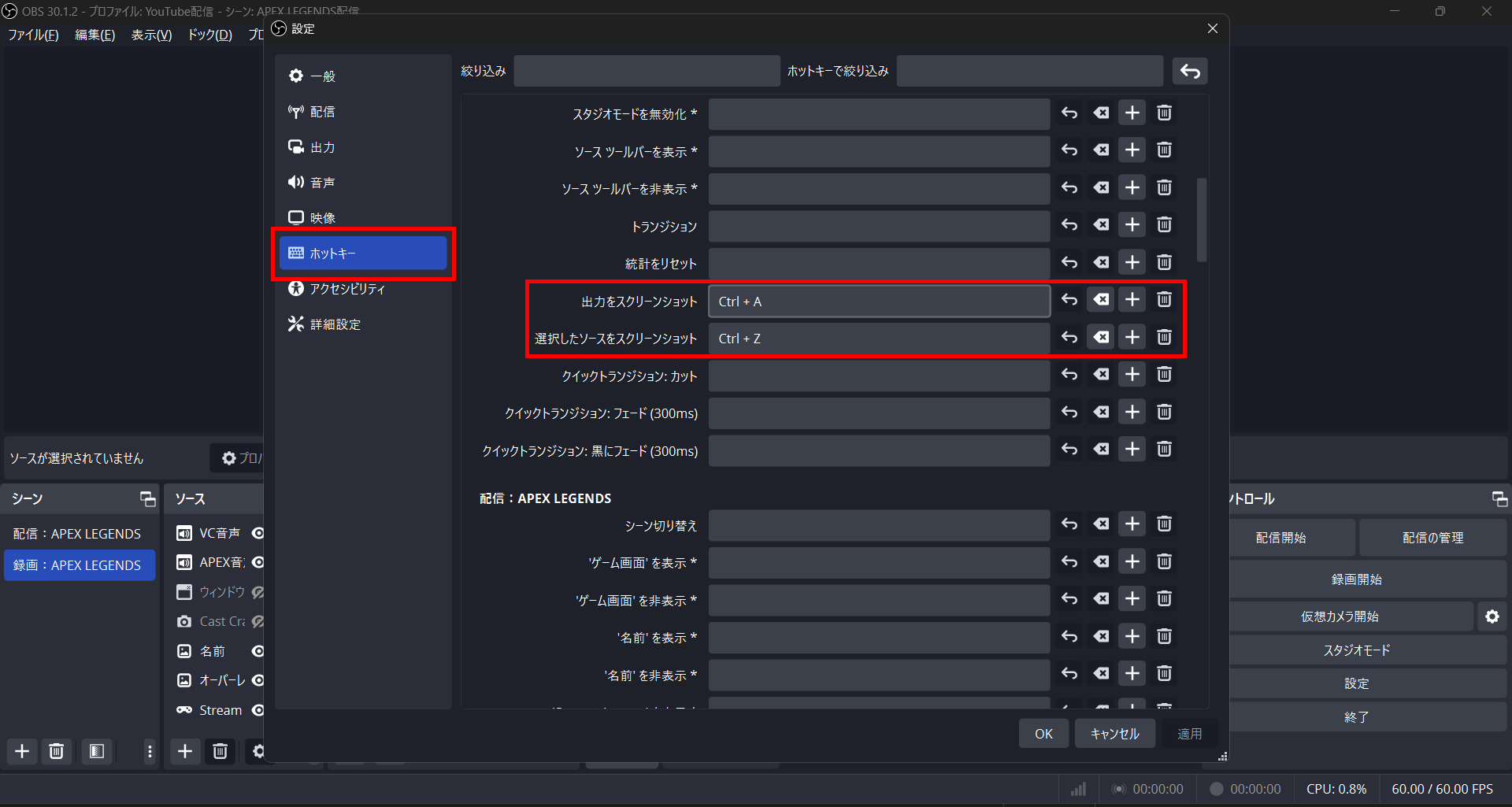Reset the スタジオモードを無効化 hotkey with undo arrow
The image size is (1512, 807).
(x=1069, y=113)
